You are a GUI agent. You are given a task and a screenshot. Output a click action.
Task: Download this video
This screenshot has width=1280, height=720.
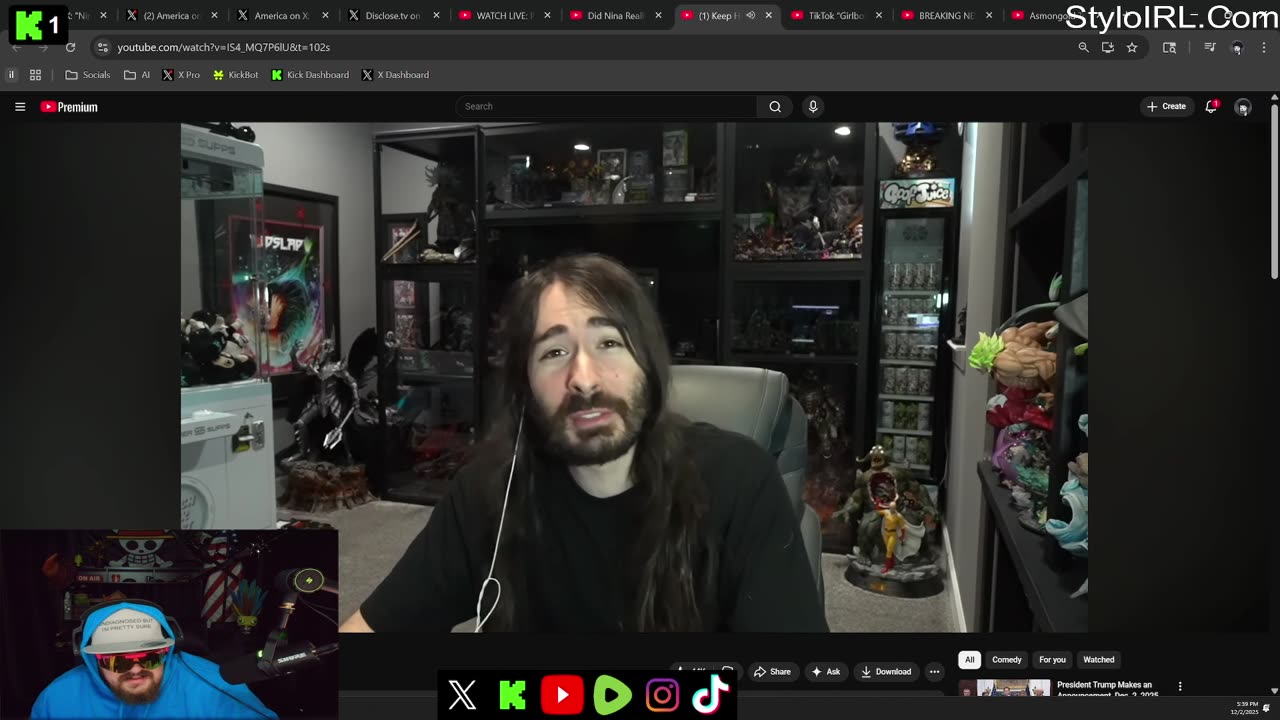pos(887,672)
